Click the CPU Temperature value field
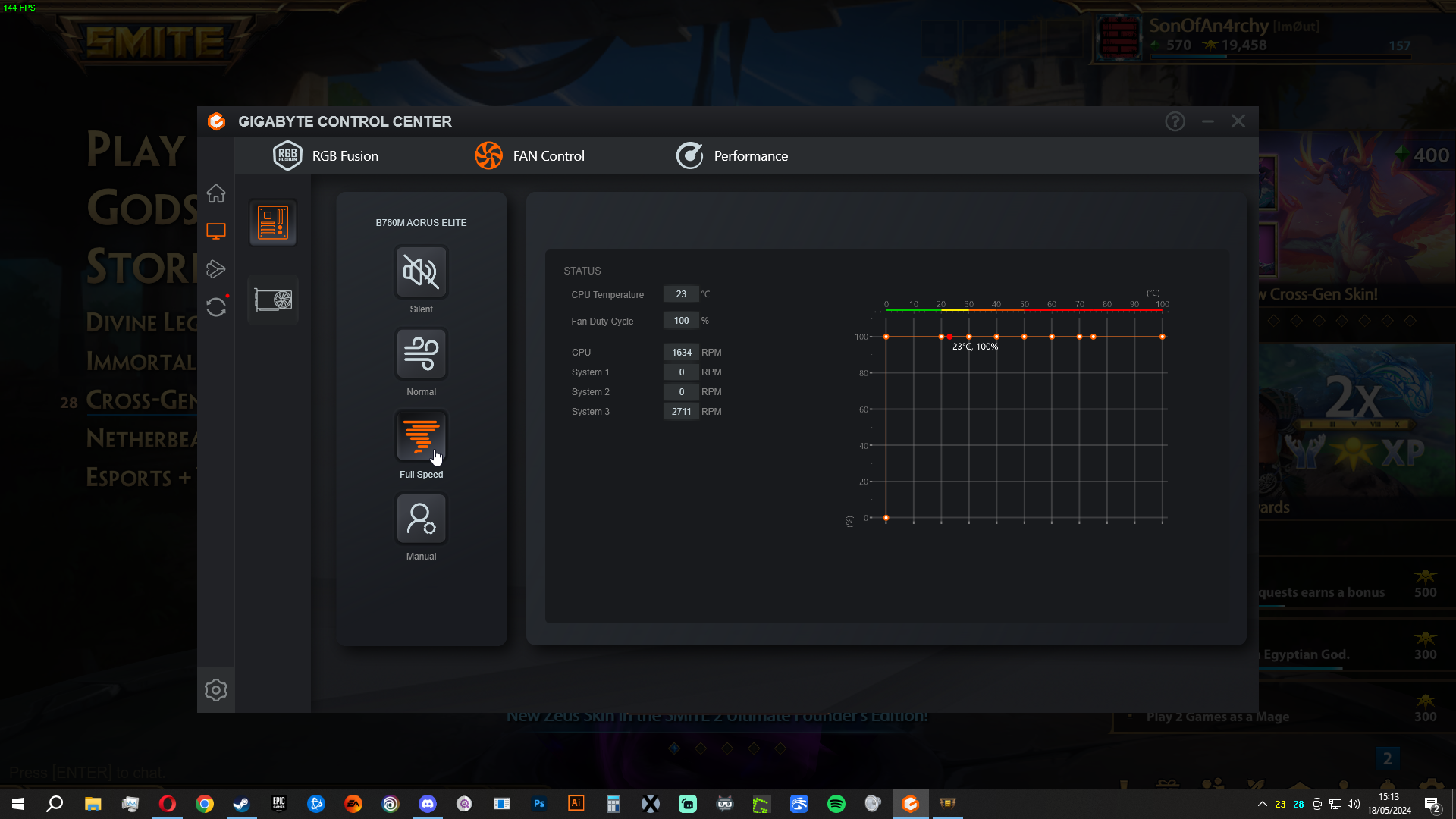This screenshot has height=819, width=1456. coord(681,294)
